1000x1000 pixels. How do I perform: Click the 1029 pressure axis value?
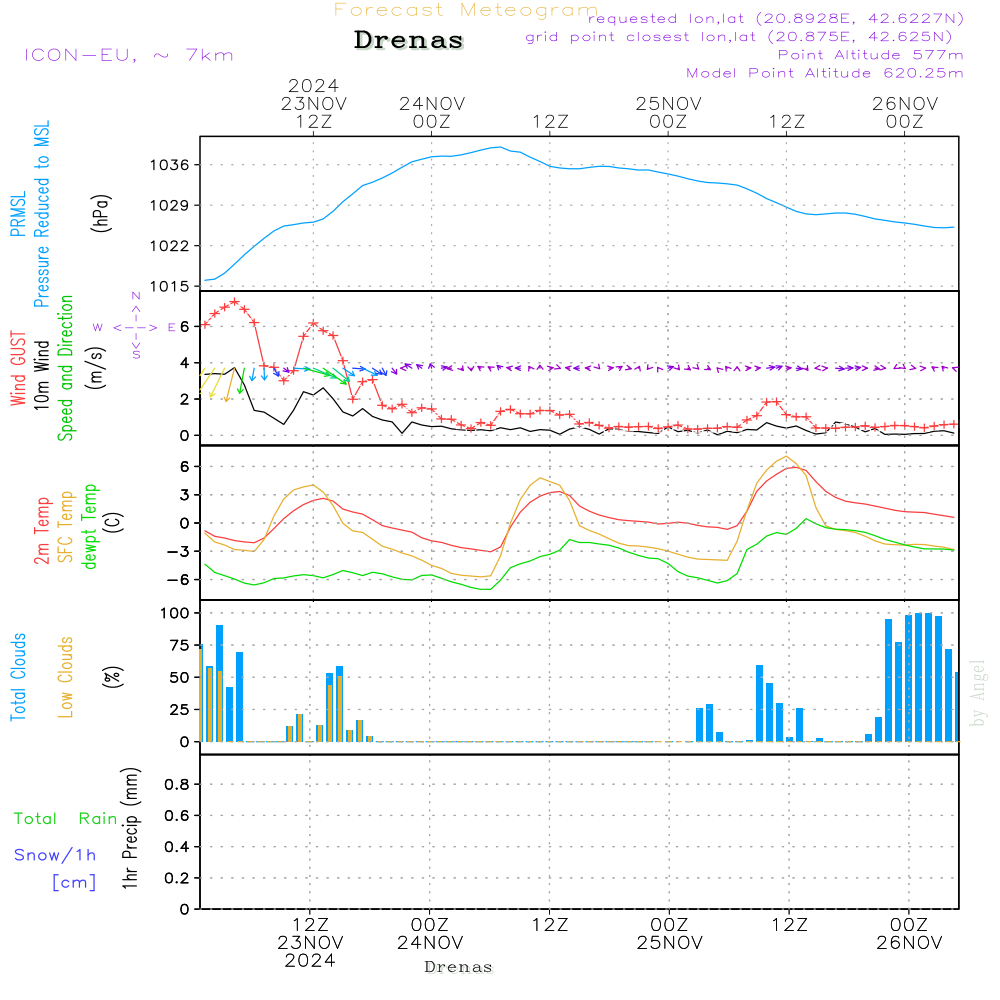click(170, 205)
